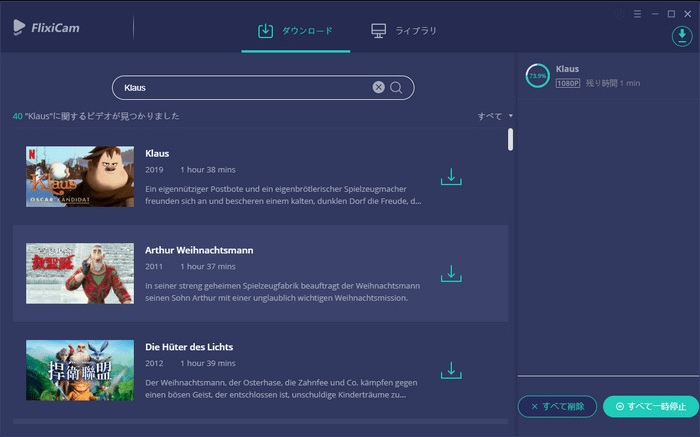Open the hamburger menu in title bar

click(x=638, y=14)
